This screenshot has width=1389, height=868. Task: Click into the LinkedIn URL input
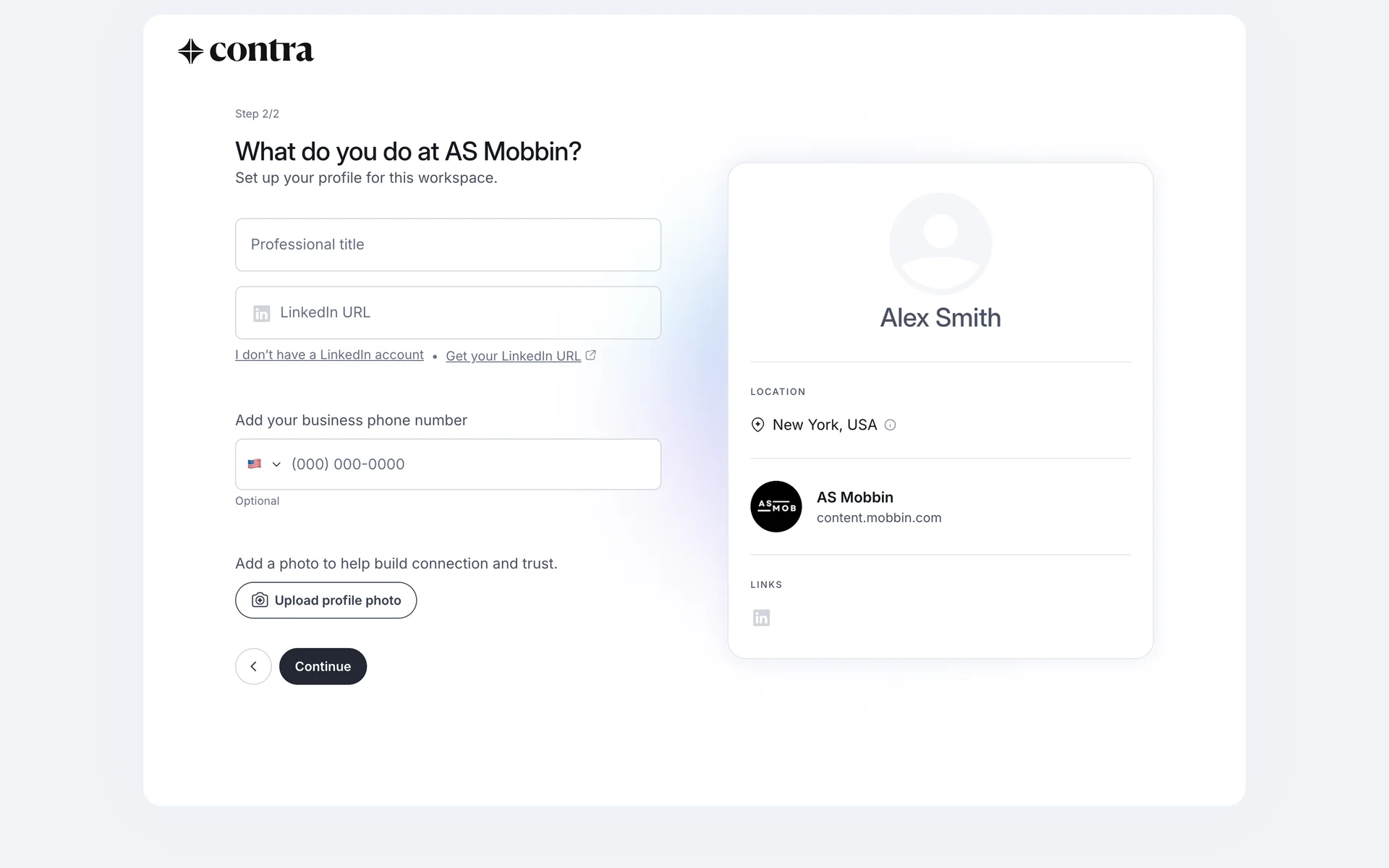click(x=463, y=312)
